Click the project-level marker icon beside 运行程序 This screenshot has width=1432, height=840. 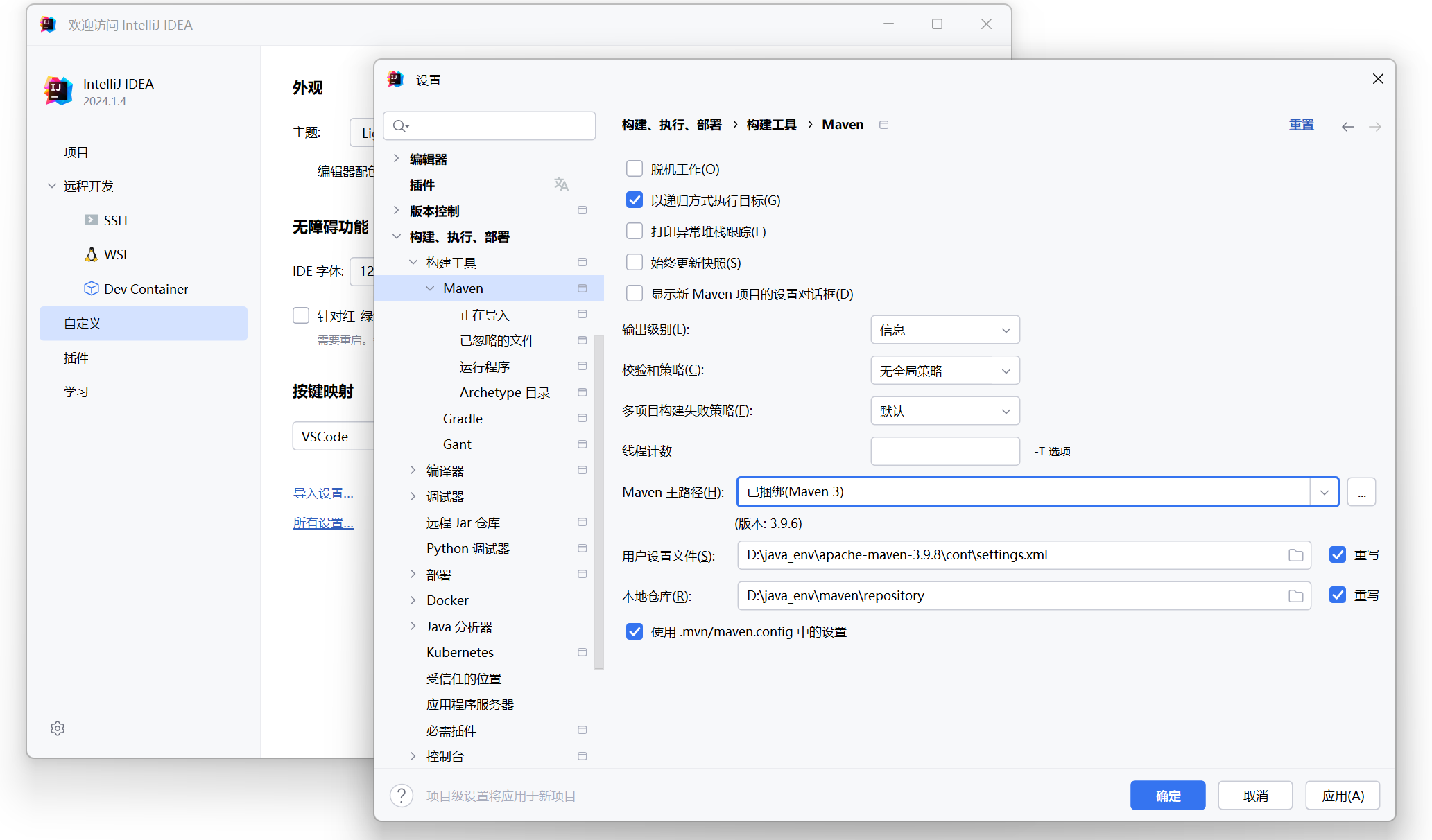click(x=582, y=366)
